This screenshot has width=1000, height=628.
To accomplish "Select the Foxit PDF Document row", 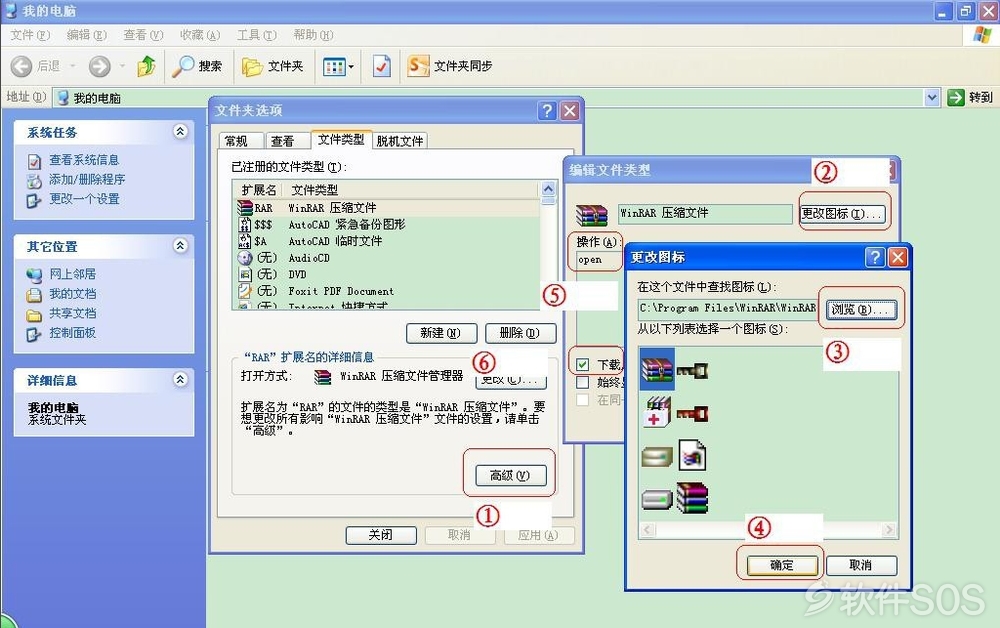I will [x=386, y=291].
